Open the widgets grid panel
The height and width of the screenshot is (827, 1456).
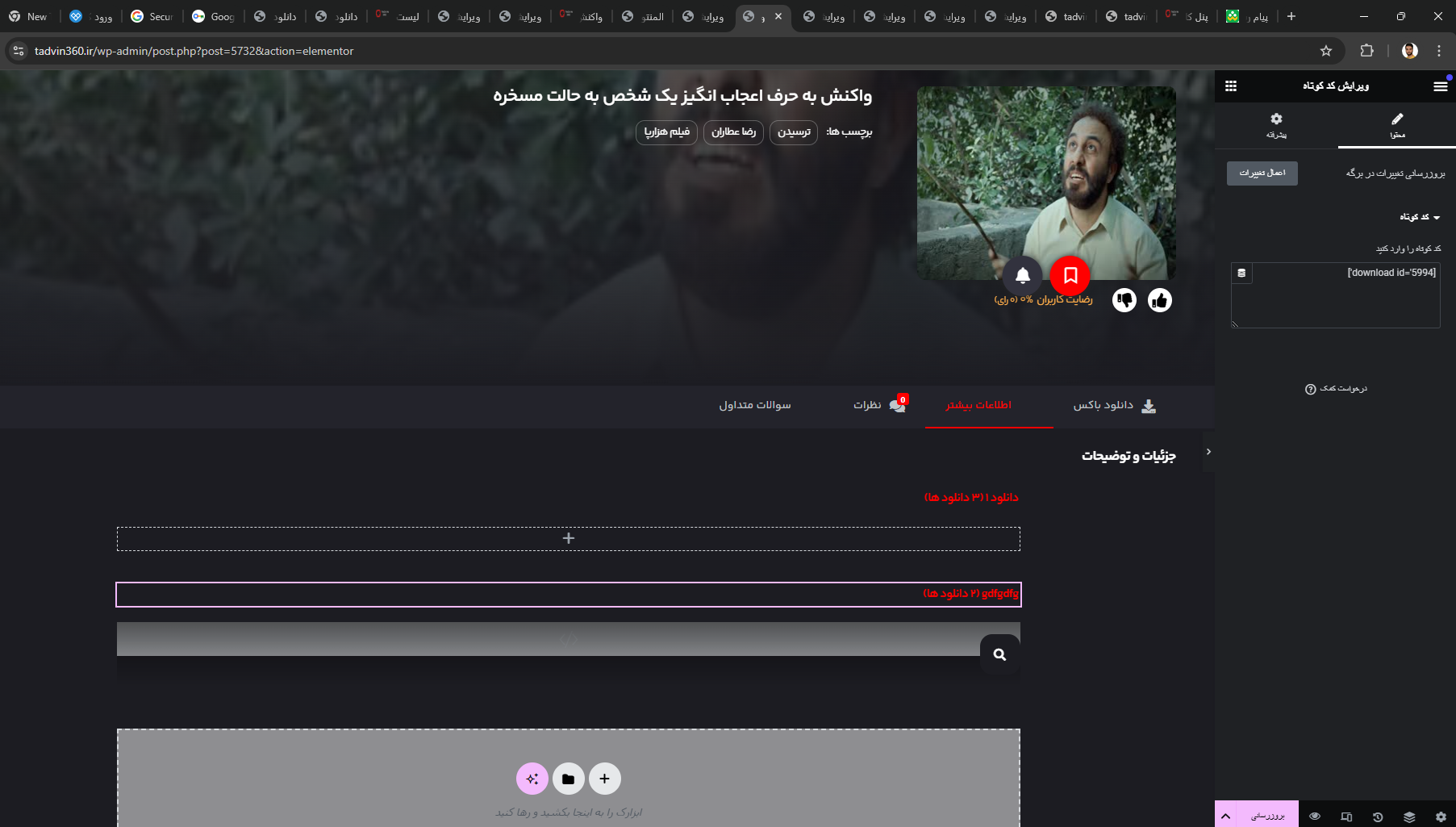(x=1231, y=86)
